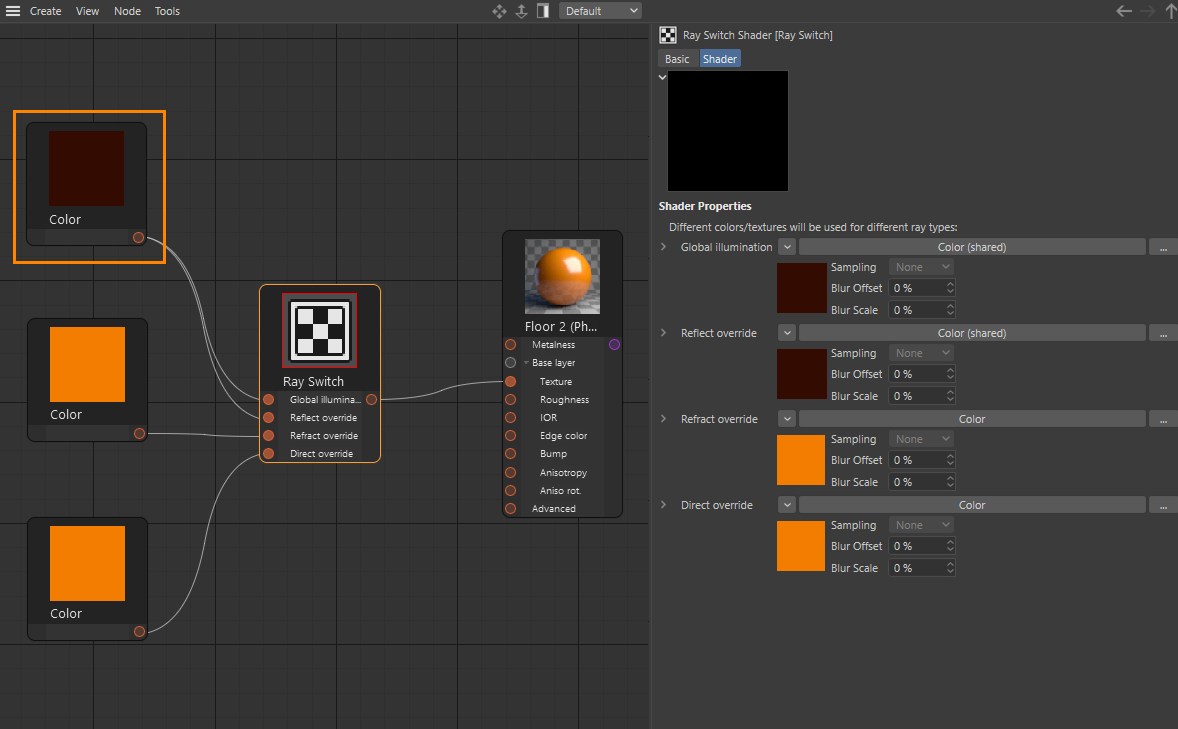The image size is (1178, 729).
Task: Open the View menu
Action: [87, 11]
